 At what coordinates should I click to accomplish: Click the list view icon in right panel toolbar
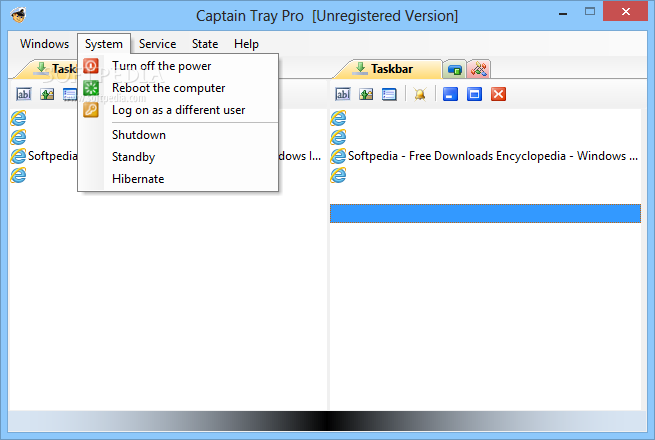(x=389, y=94)
